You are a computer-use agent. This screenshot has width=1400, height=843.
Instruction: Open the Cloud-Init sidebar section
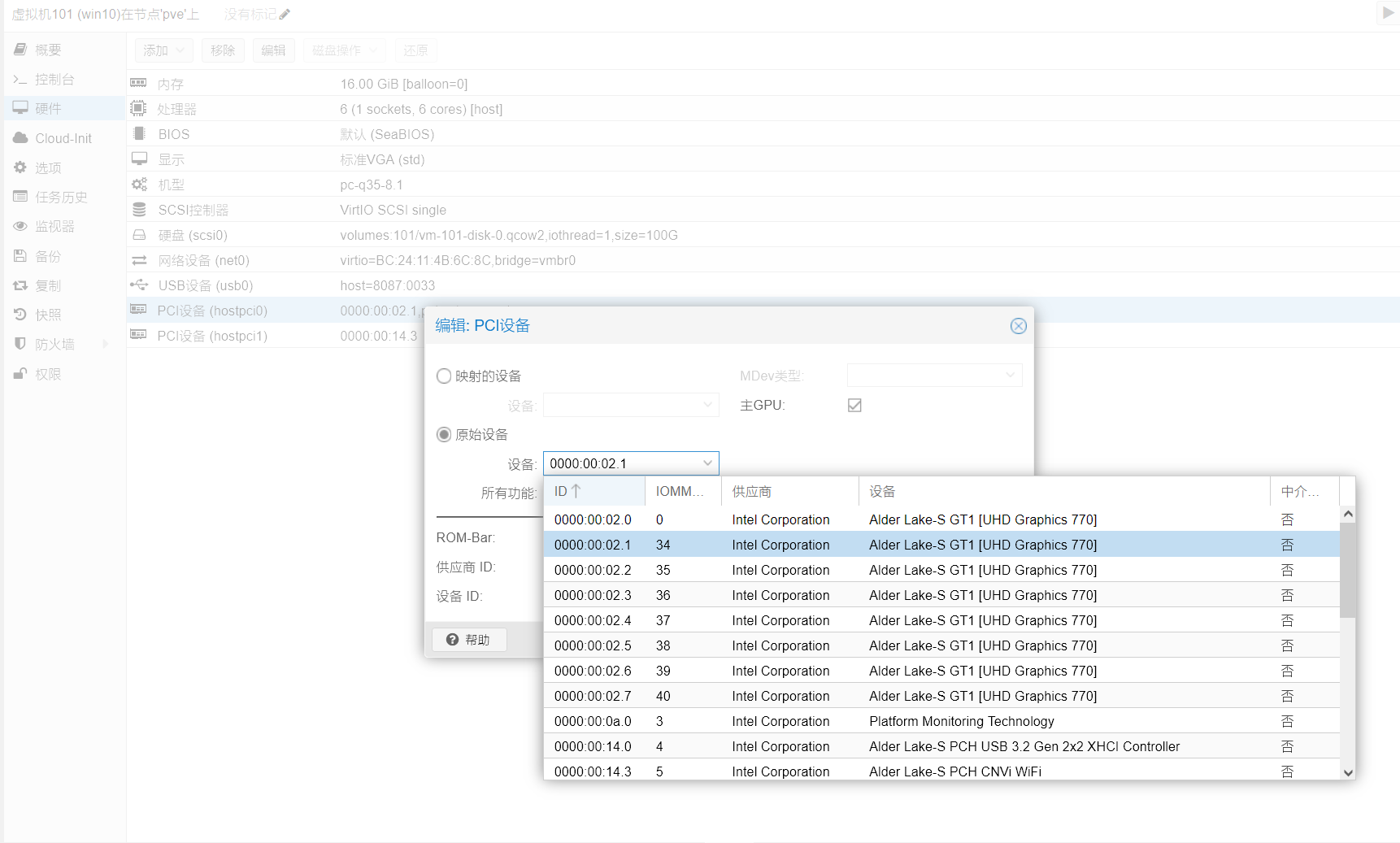[x=63, y=138]
